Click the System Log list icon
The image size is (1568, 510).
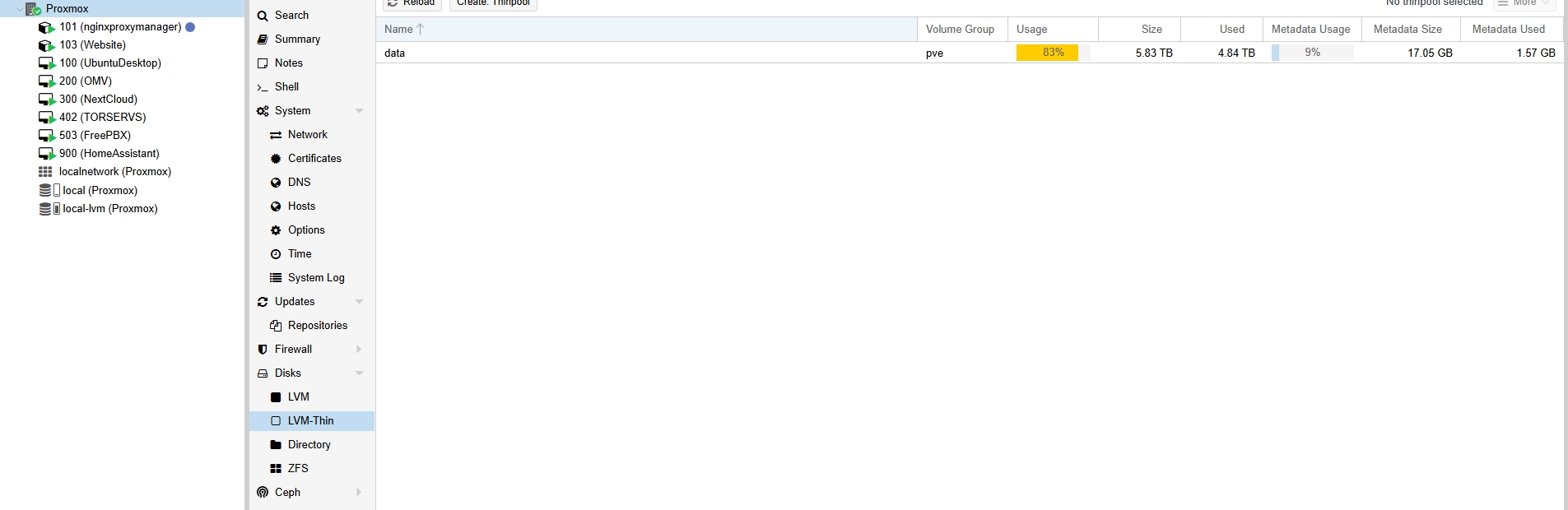[276, 278]
